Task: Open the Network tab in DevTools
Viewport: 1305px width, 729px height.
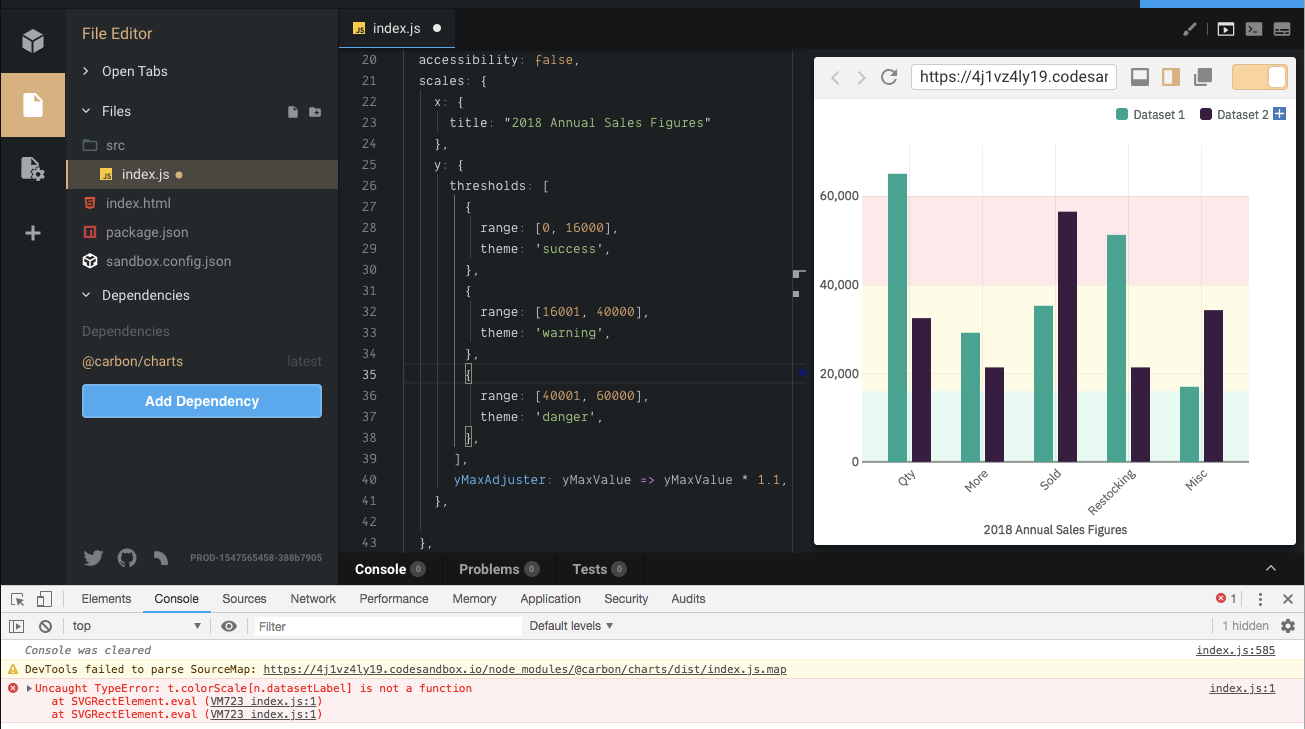Action: coord(313,599)
